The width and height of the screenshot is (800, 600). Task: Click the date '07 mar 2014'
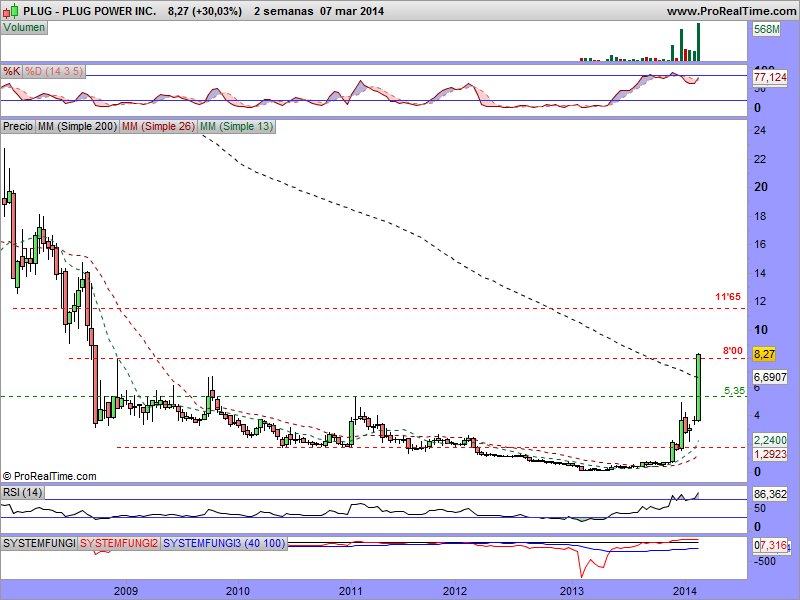pos(352,11)
